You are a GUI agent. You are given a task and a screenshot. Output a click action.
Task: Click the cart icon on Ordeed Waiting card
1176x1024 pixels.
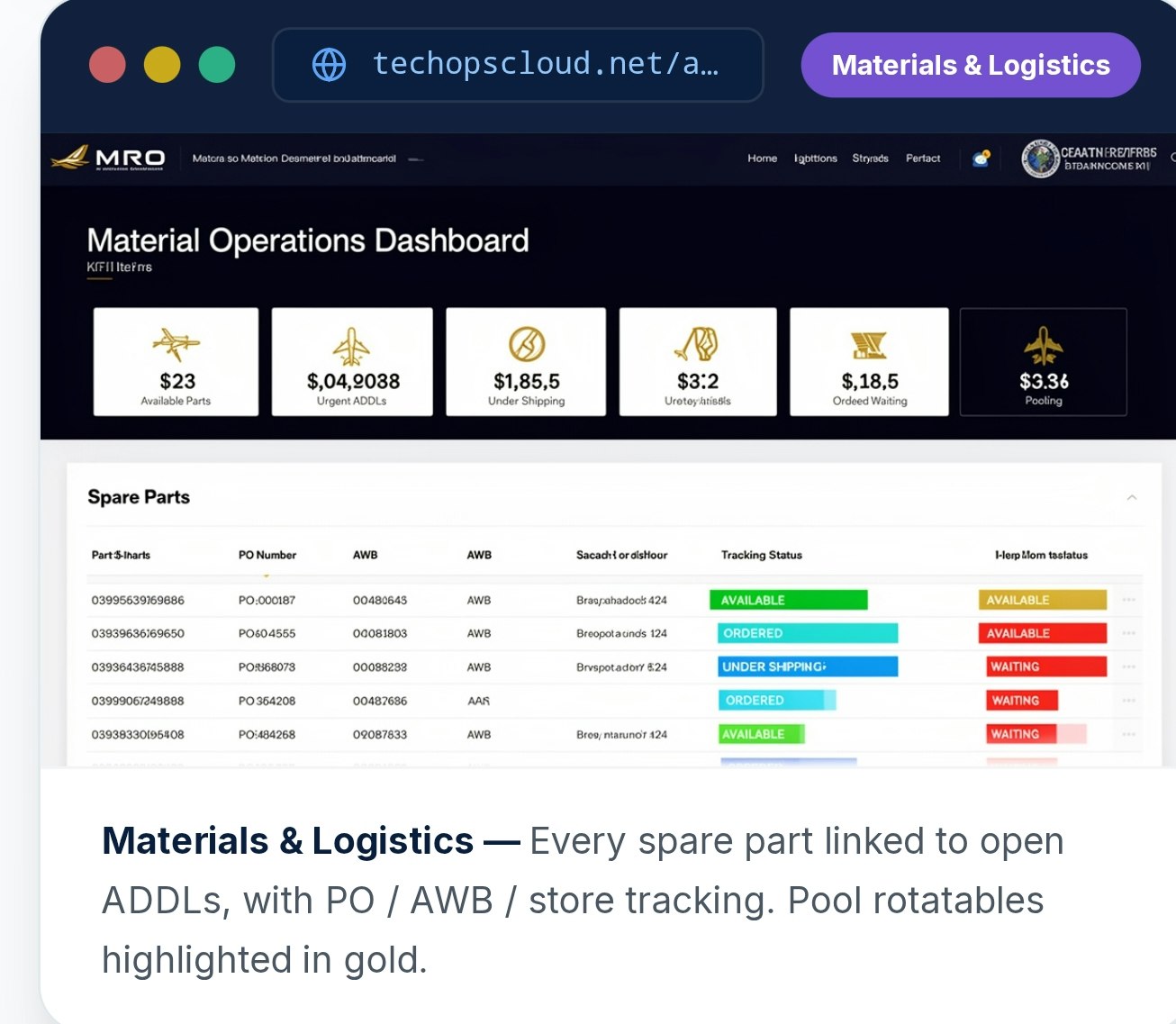869,344
